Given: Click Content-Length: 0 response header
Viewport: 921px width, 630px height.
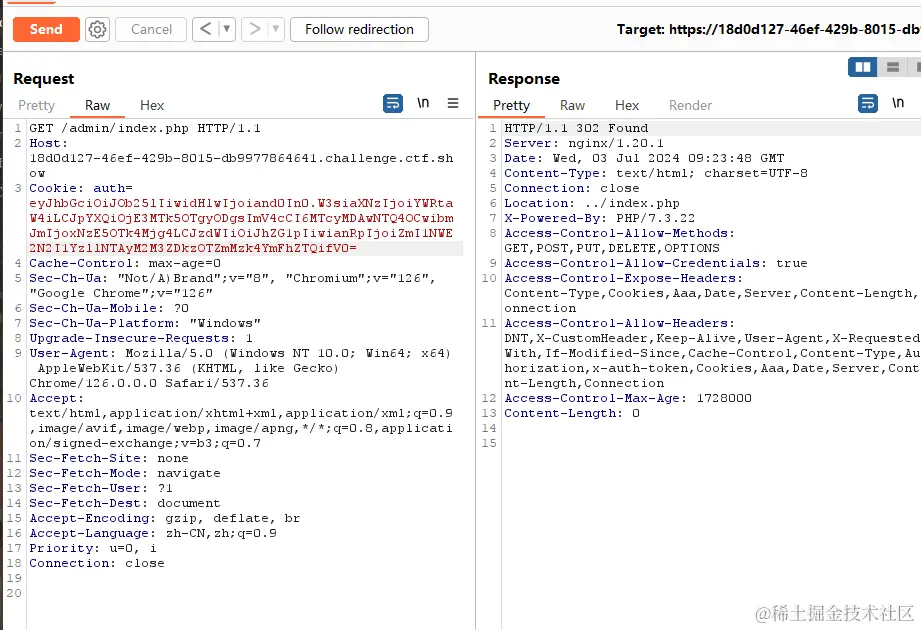Looking at the screenshot, I should tap(572, 414).
